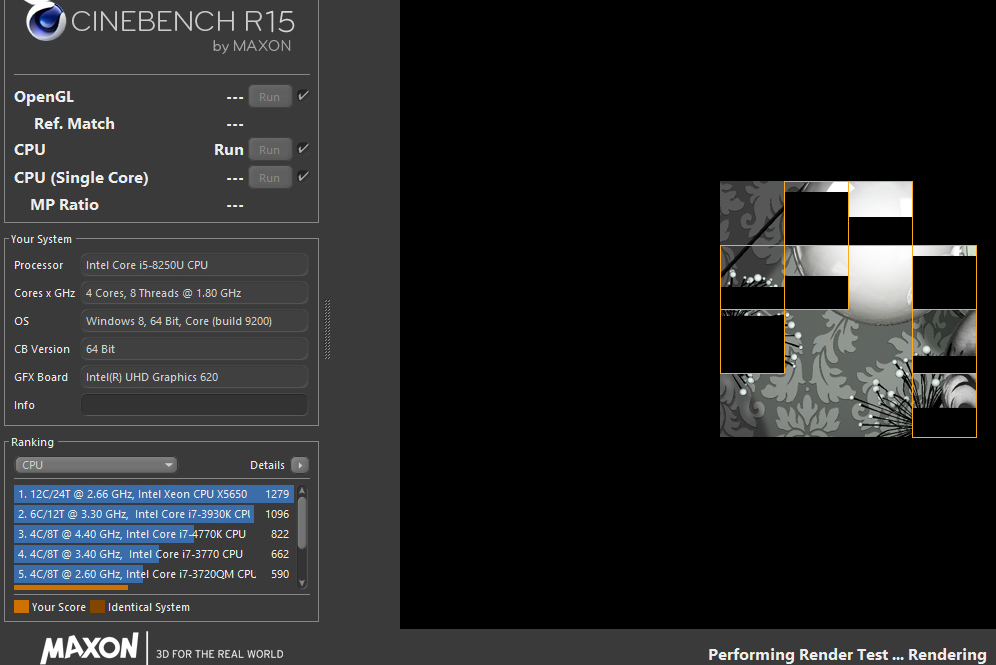Click the orange Your Score color swatch

(x=22, y=607)
